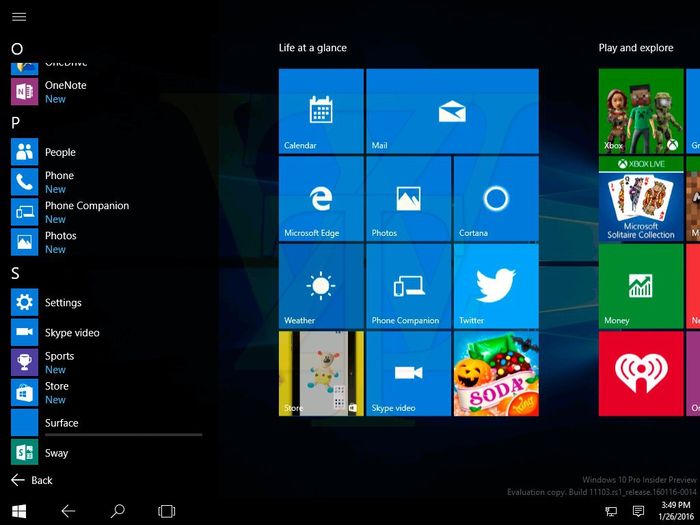Open Candy Crush Soda tile
This screenshot has height=525, width=700.
(x=496, y=374)
